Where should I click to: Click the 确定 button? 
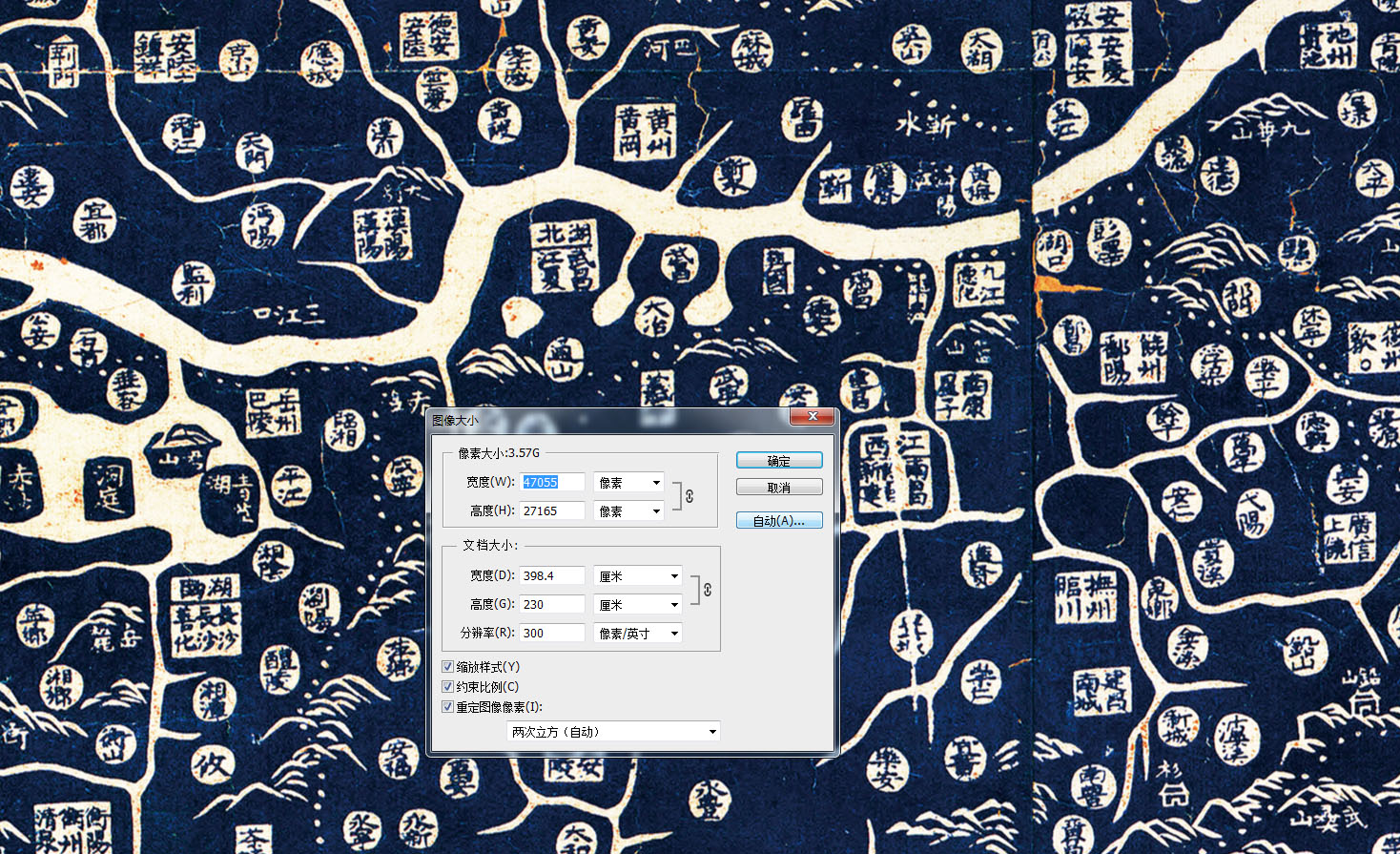tap(779, 461)
